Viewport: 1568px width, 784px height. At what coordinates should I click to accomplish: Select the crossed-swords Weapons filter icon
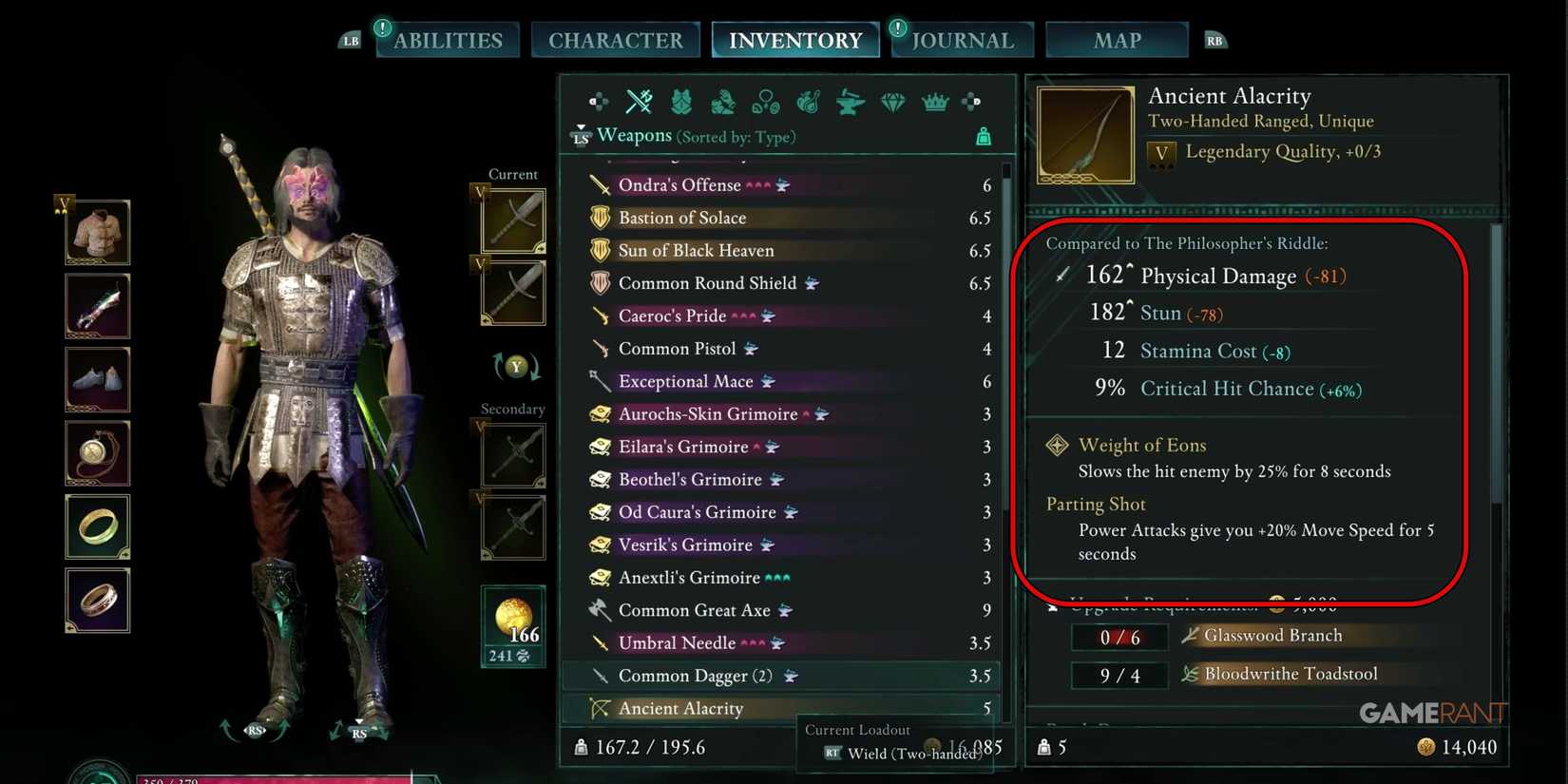click(x=640, y=101)
